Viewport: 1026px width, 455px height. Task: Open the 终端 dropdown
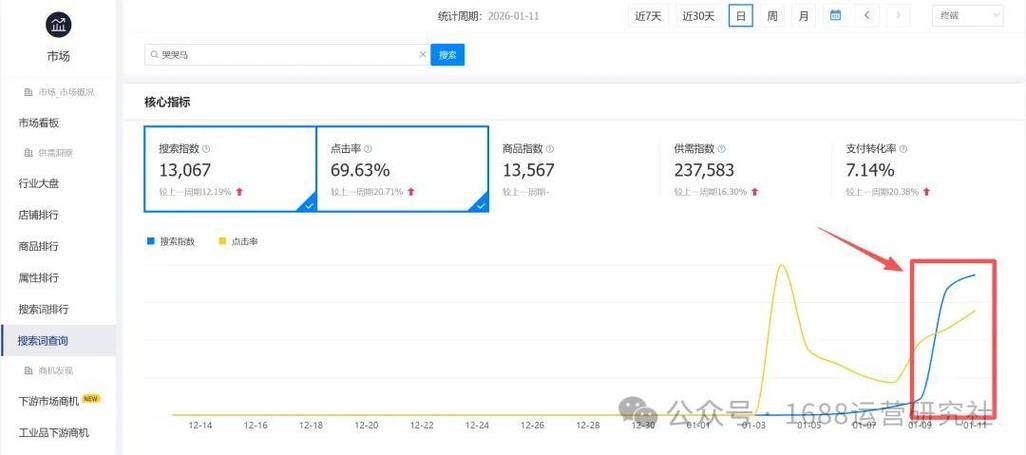[x=968, y=15]
